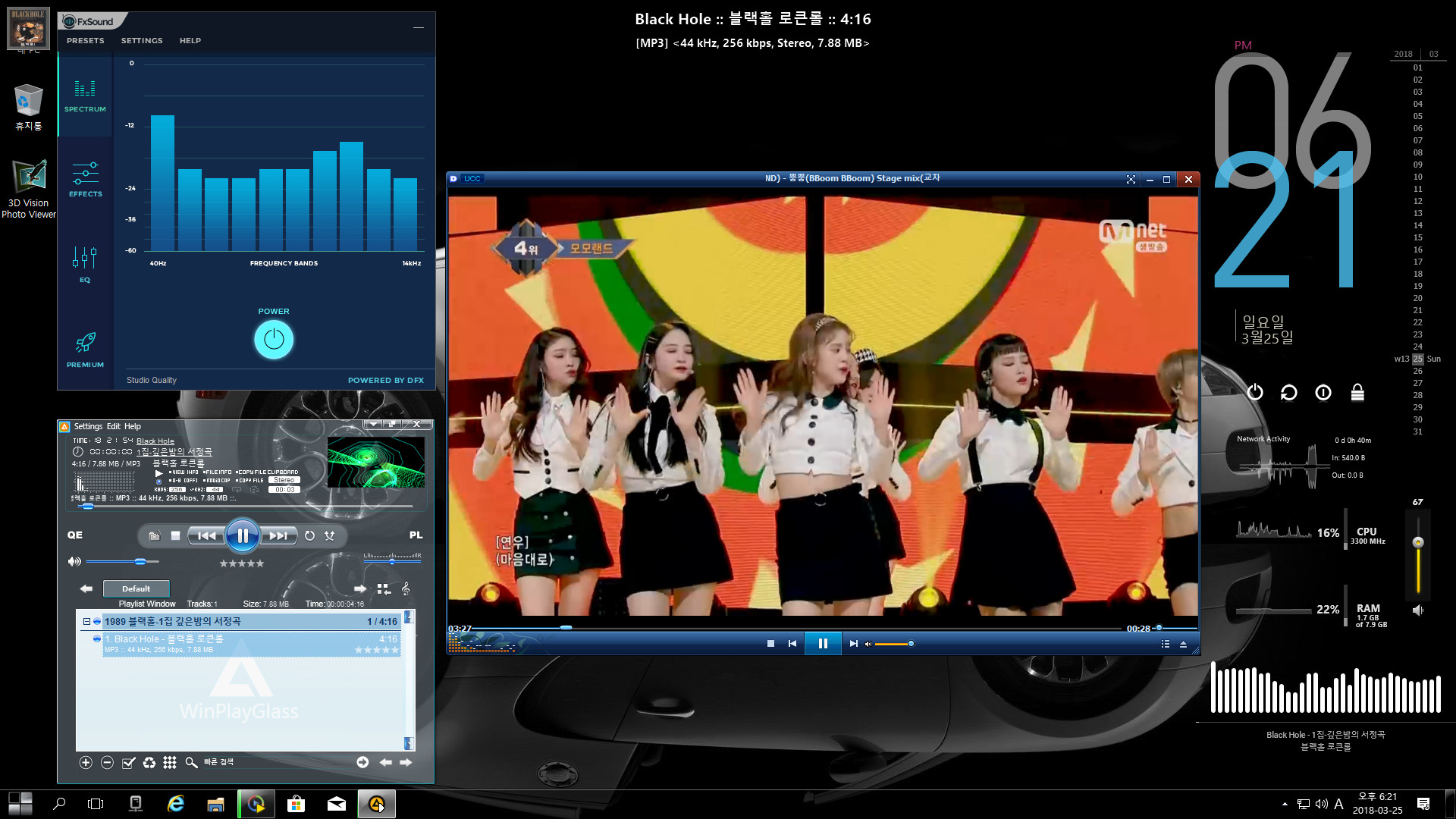
Task: Open the Premium rocket section in FxSound
Action: coord(85,350)
